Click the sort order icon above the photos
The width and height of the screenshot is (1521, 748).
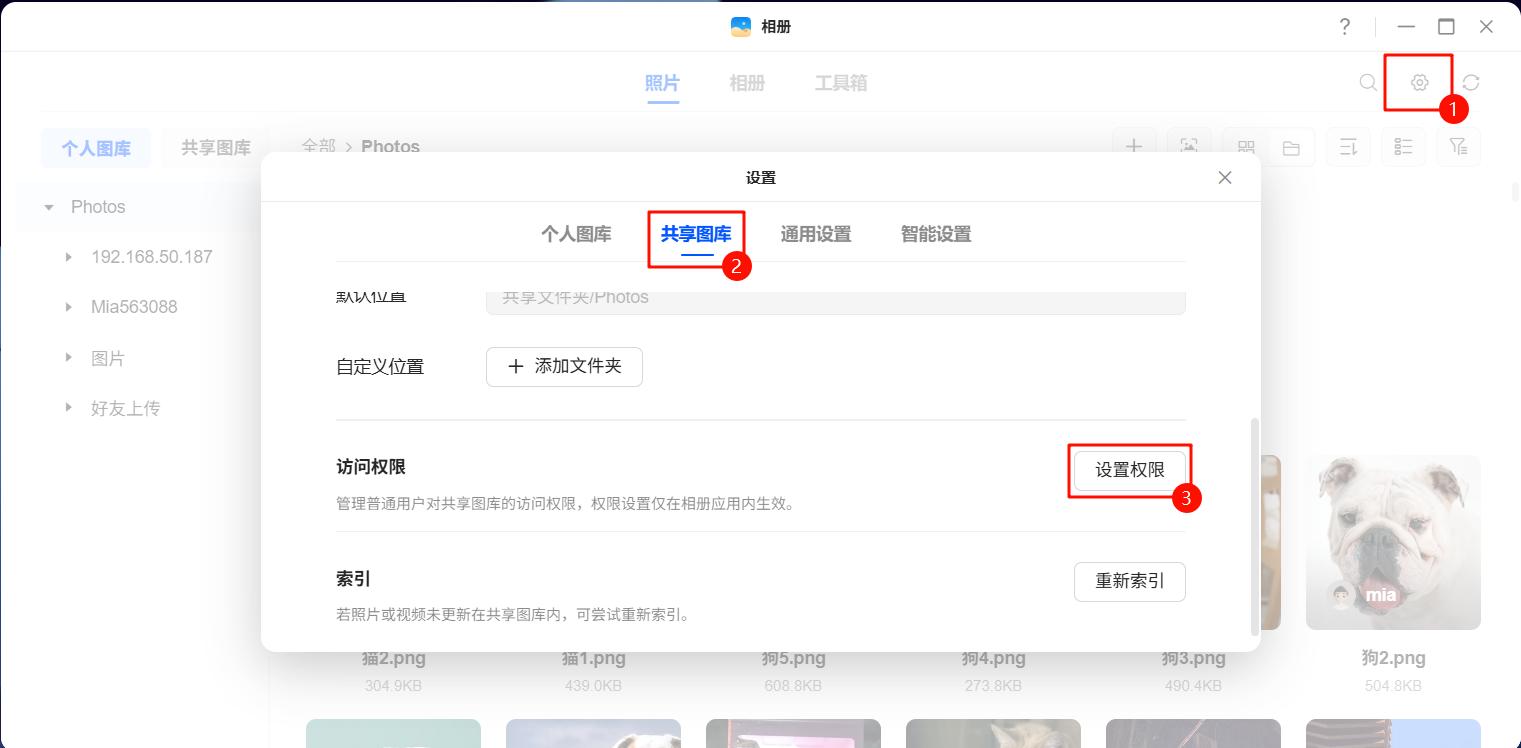point(1347,146)
